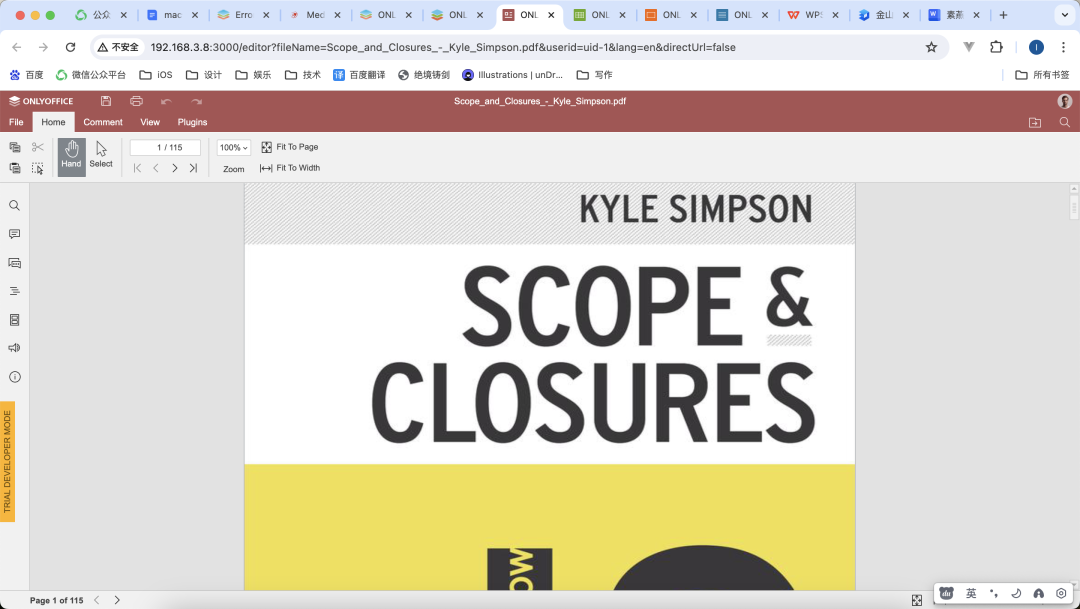
Task: Click the TRIAL DEVELOPER MODE label
Action: click(8, 462)
